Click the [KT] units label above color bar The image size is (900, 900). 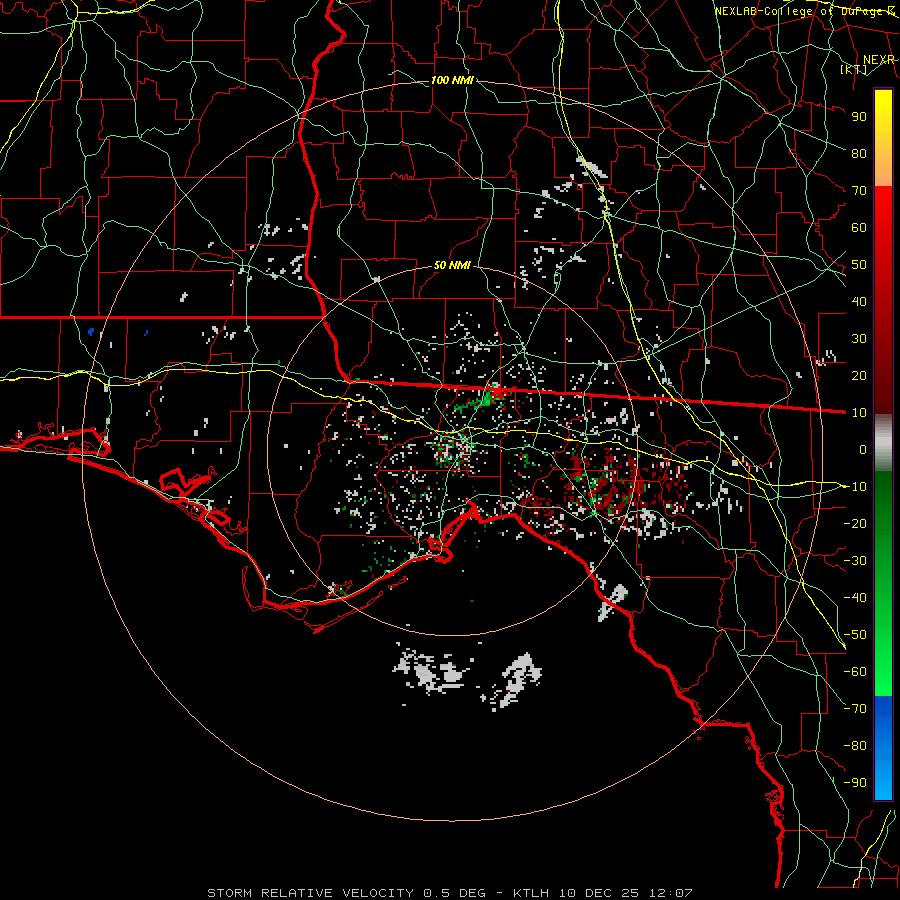tap(854, 69)
